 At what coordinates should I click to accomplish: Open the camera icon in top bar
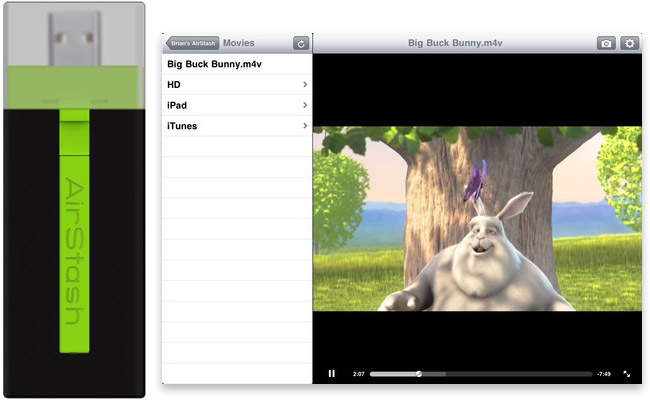[606, 43]
